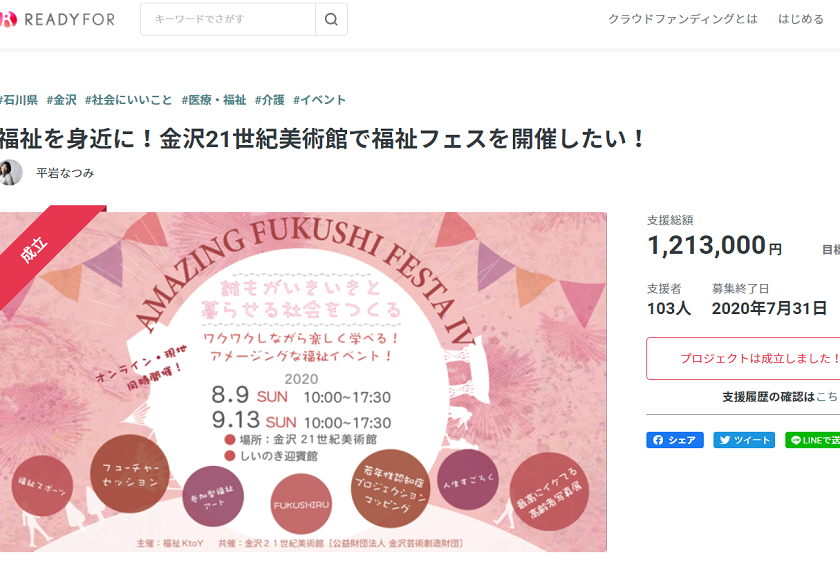Follow the #イベント tag link
This screenshot has width=840, height=570.
tap(319, 100)
